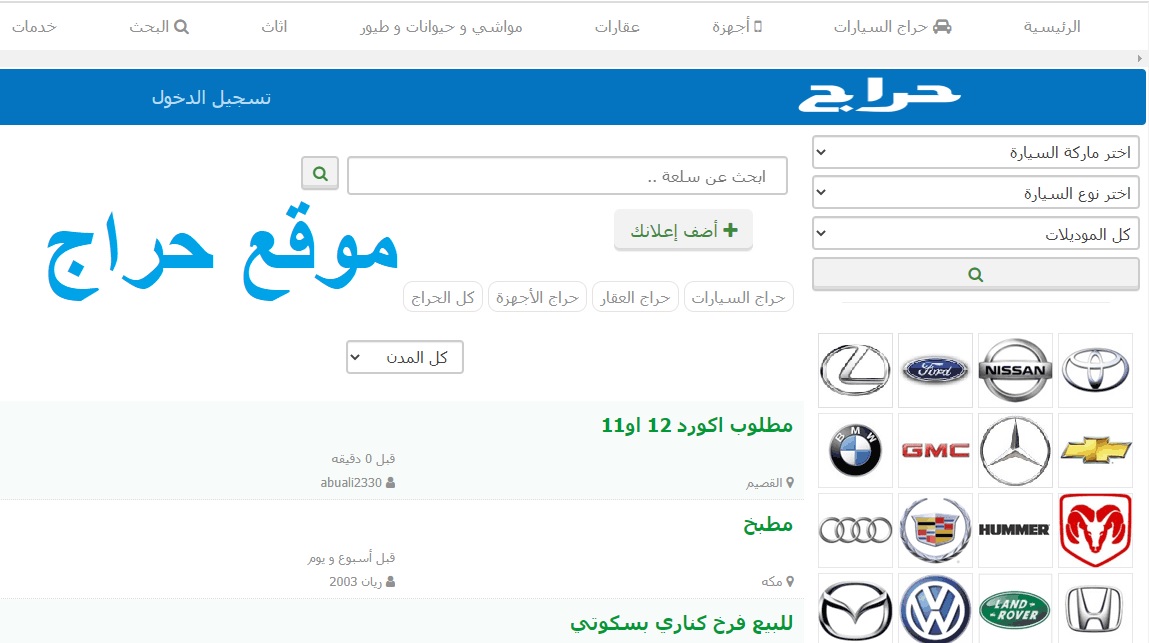Image resolution: width=1149 pixels, height=643 pixels.
Task: Click the BMW brand logo
Action: pyautogui.click(x=855, y=450)
